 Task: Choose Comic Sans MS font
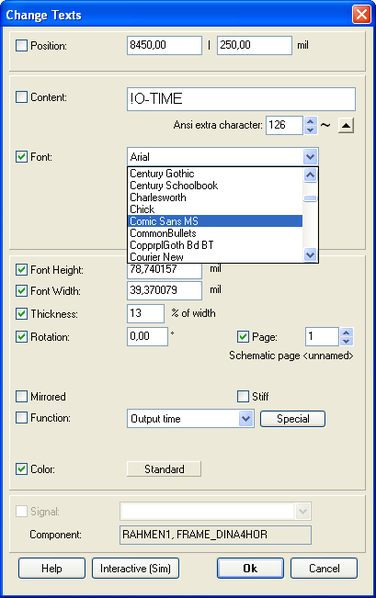click(215, 221)
